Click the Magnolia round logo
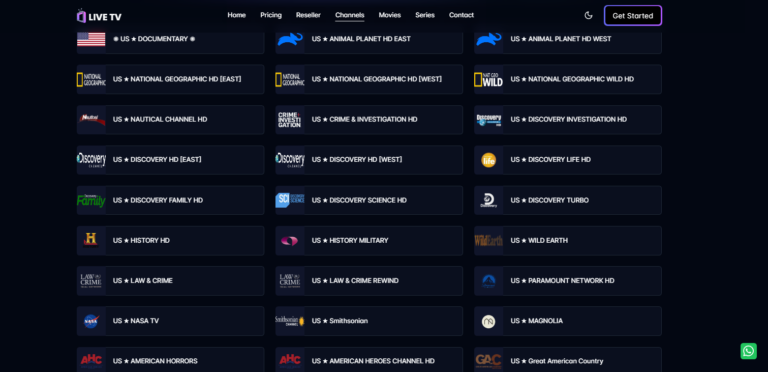Viewport: 768px width, 372px height. pos(488,322)
